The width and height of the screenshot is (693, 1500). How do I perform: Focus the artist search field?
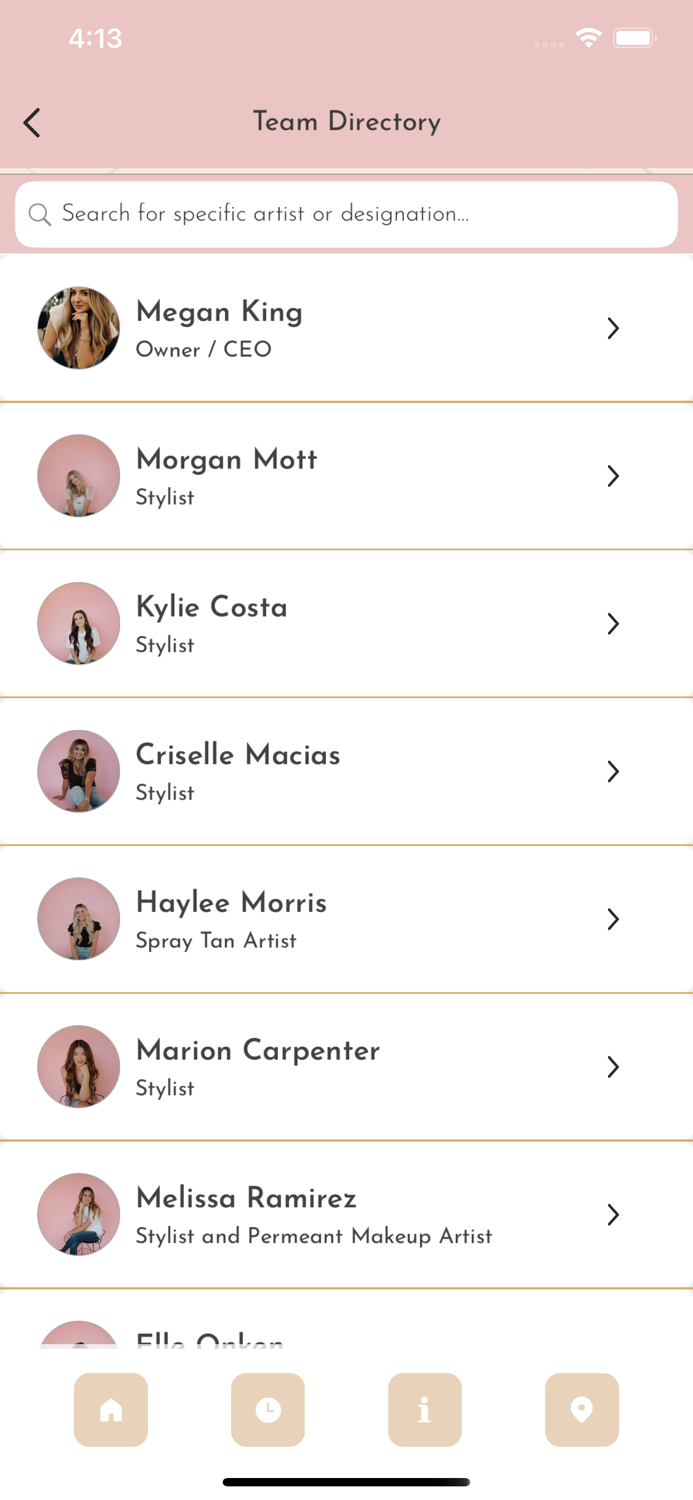pos(360,214)
